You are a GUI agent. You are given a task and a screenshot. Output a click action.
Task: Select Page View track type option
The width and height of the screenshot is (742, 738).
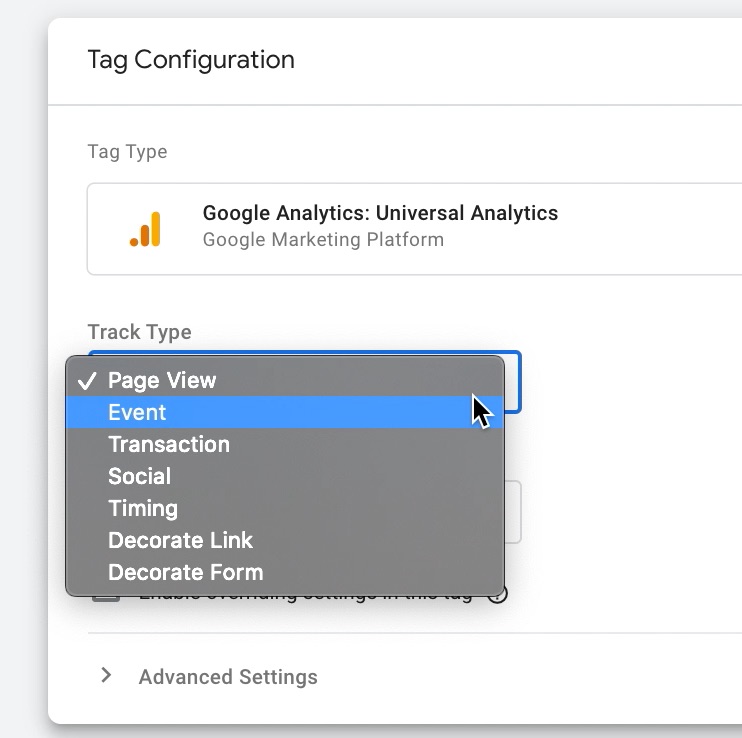click(284, 380)
